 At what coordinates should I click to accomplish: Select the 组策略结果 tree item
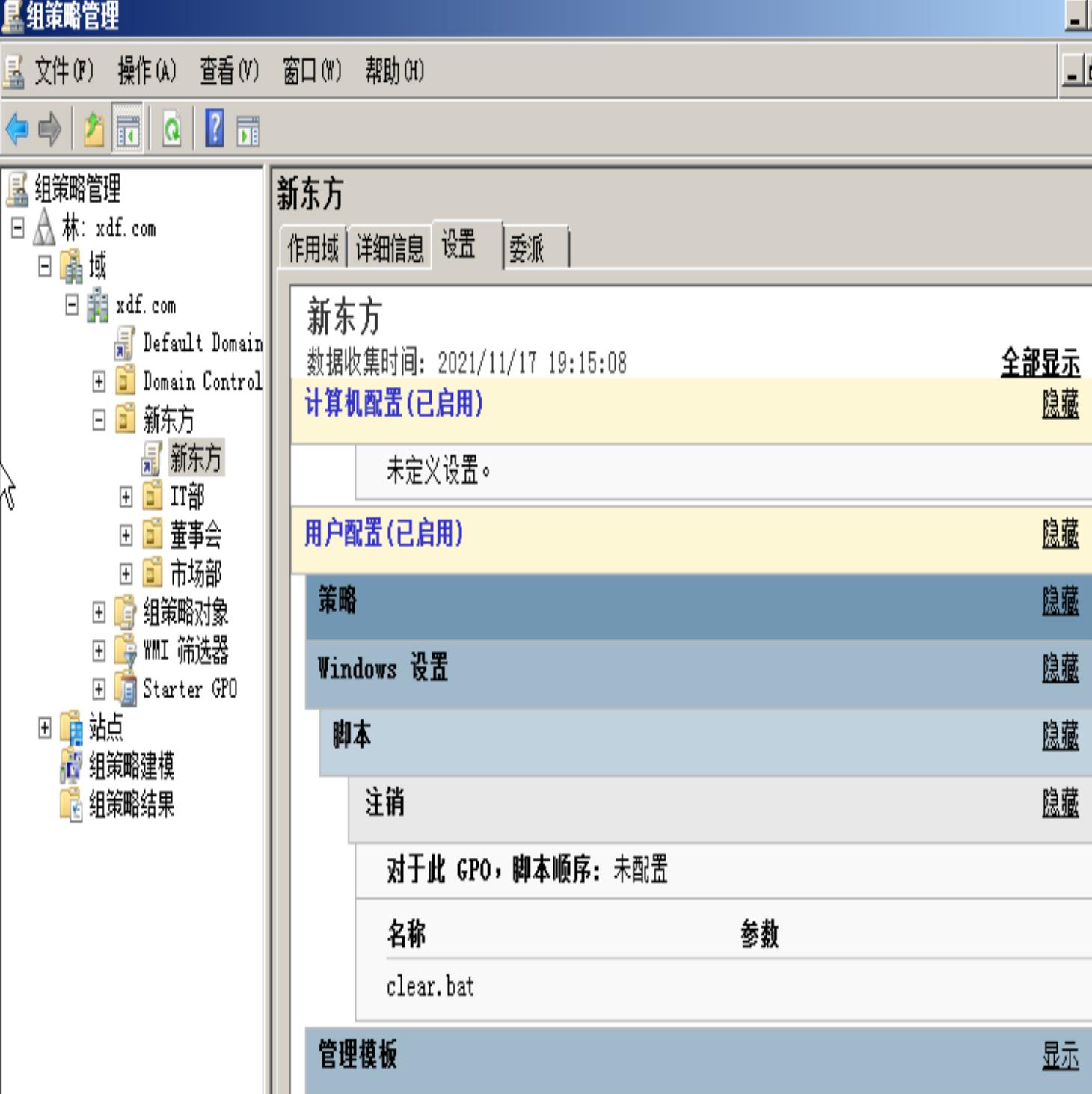pos(132,805)
